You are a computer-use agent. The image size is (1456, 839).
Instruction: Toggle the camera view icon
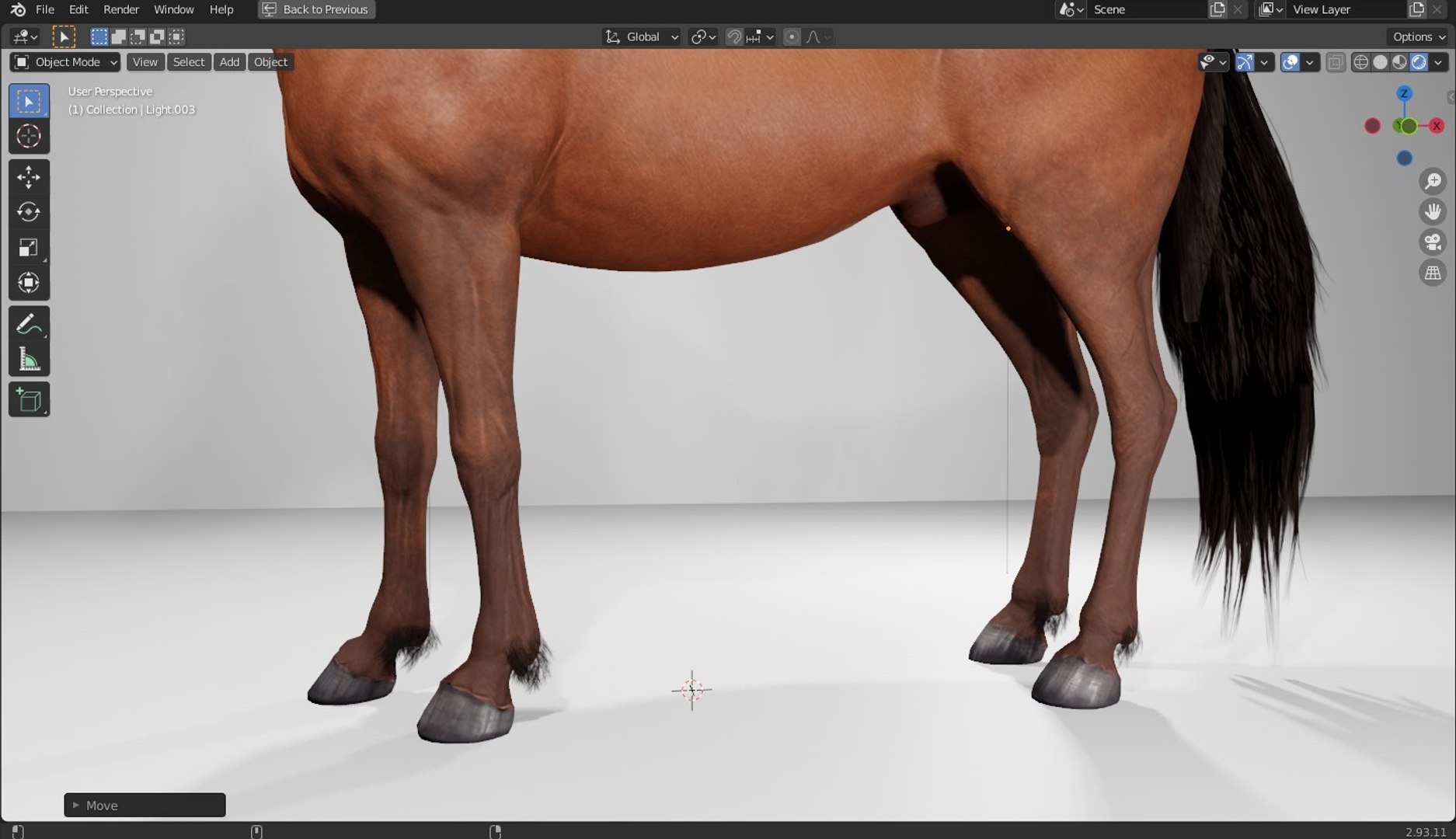(x=1433, y=242)
